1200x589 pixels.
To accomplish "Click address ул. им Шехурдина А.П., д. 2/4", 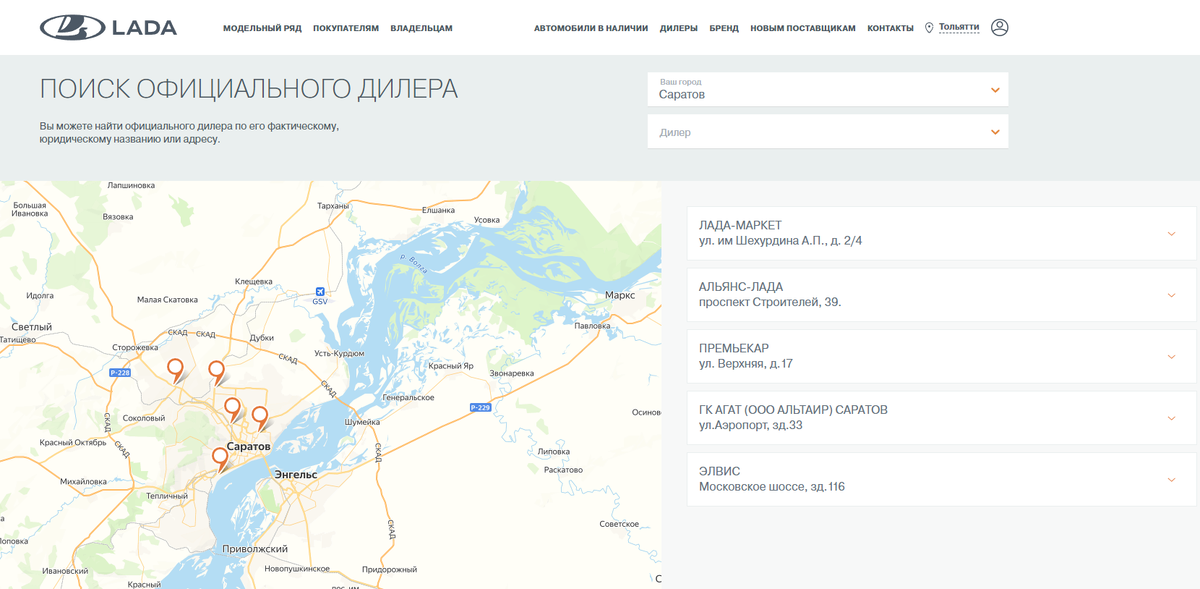I will click(x=780, y=241).
